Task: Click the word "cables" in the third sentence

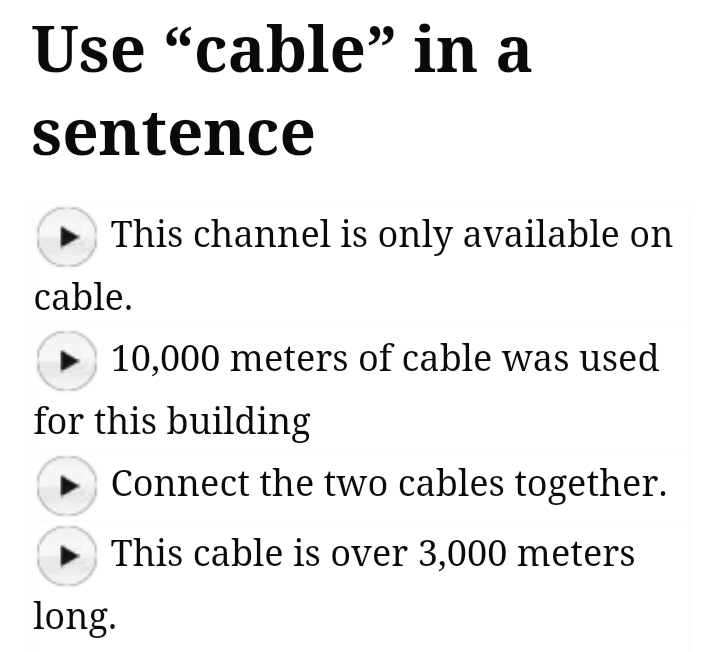Action: point(451,483)
